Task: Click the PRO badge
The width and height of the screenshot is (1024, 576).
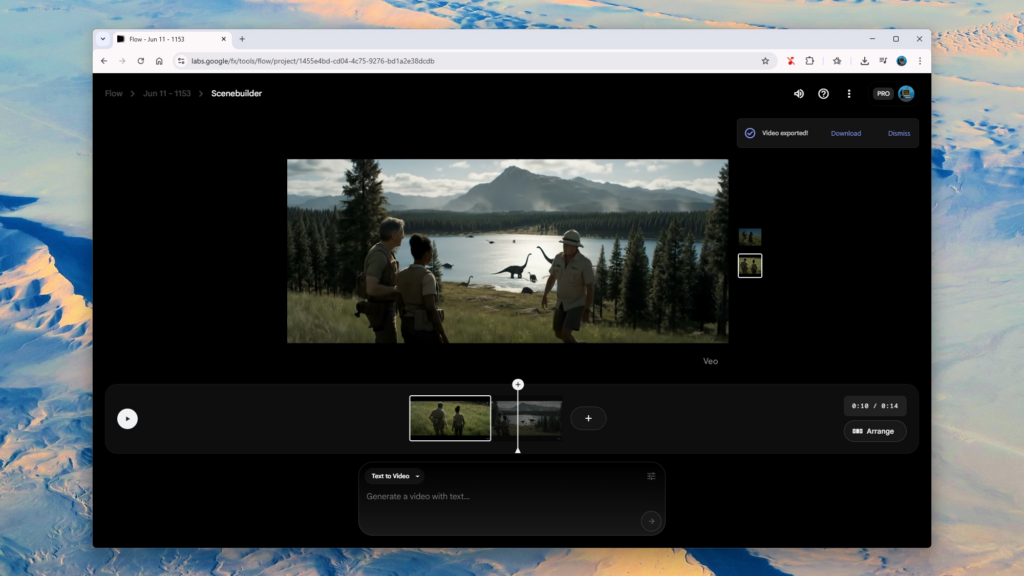Action: [x=883, y=93]
